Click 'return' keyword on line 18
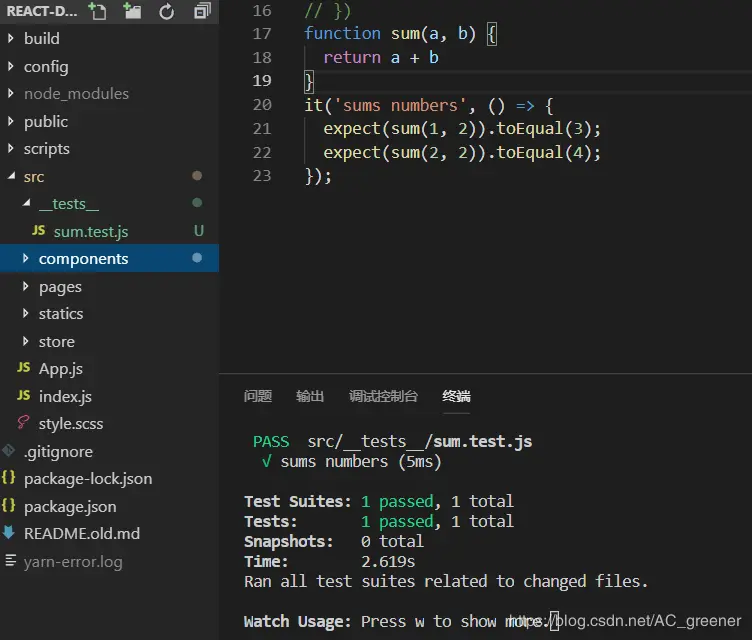This screenshot has width=752, height=640. coord(352,58)
